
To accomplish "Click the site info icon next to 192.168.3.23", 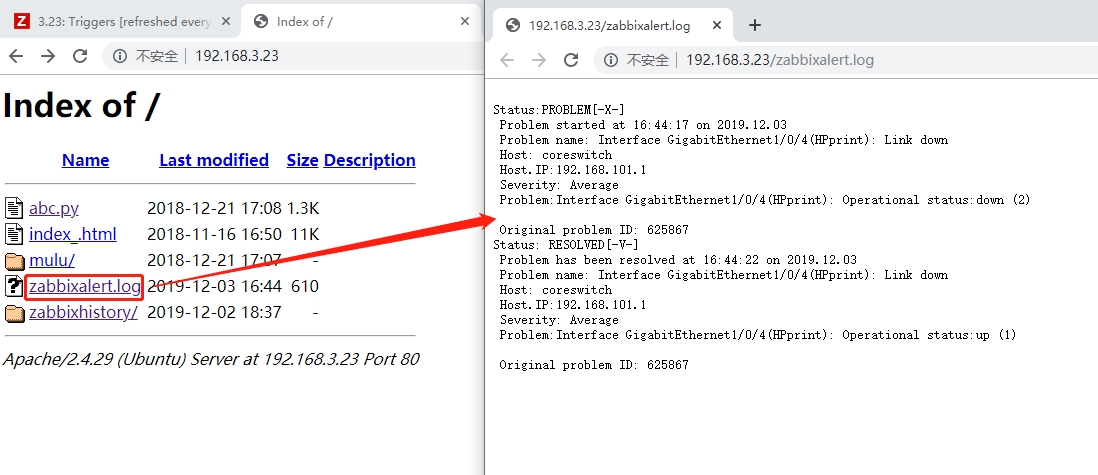I will click(120, 56).
